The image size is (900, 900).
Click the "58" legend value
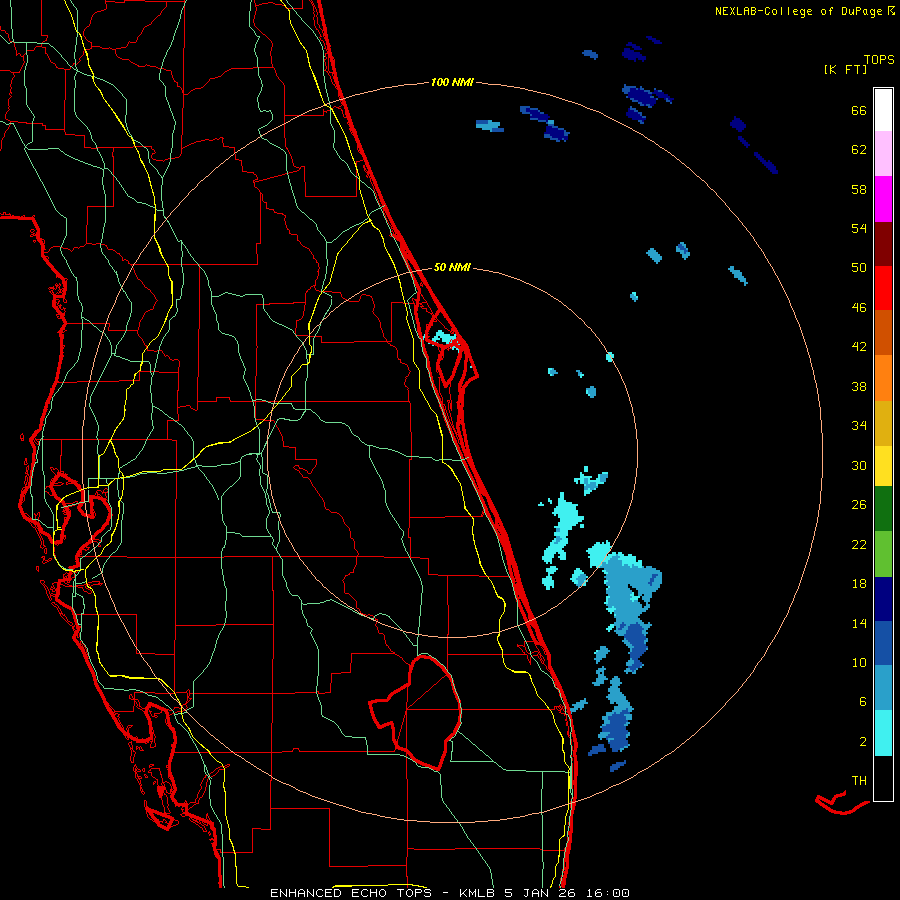[859, 189]
